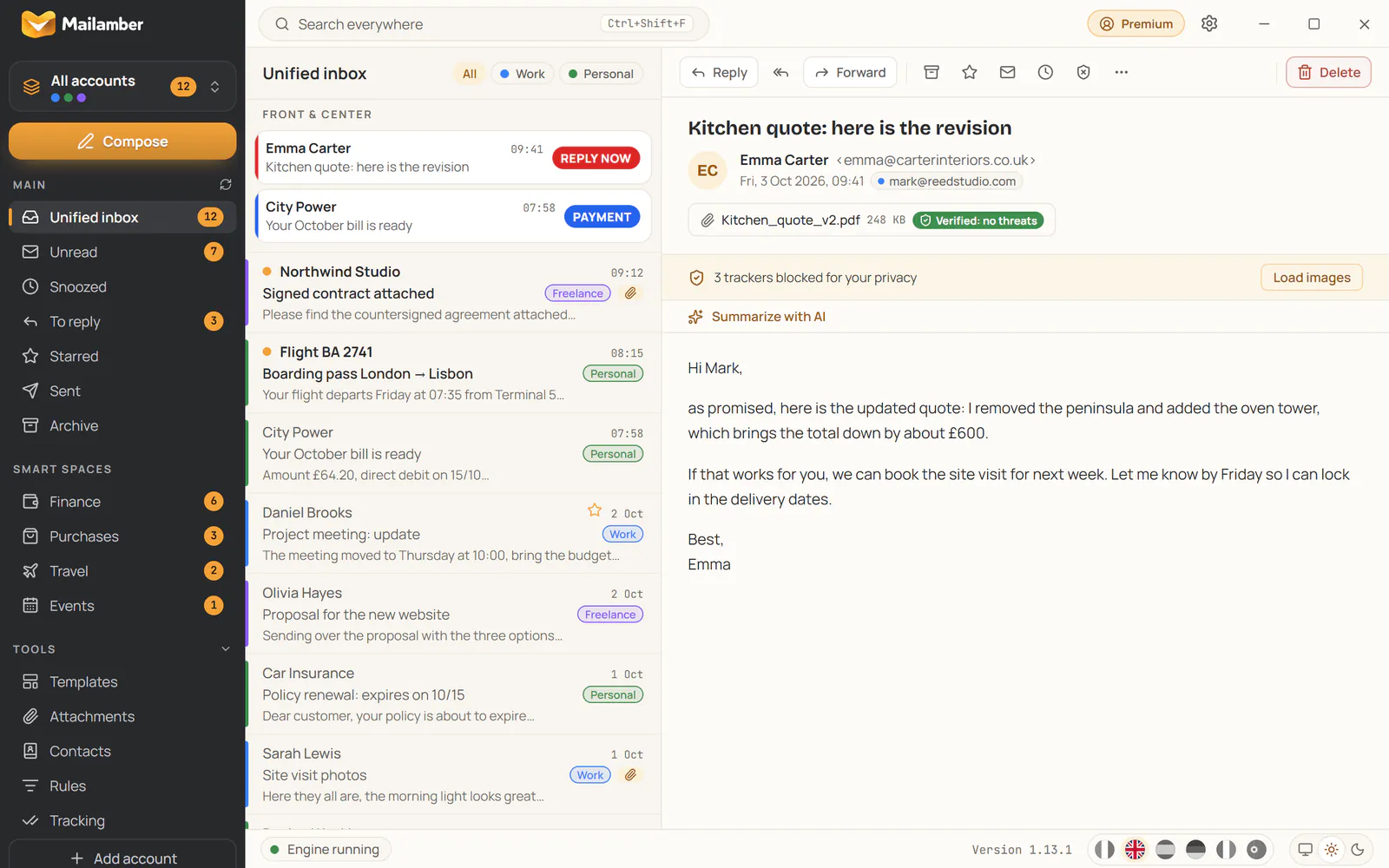Open the Archive folder
1389x868 pixels.
coord(122,425)
